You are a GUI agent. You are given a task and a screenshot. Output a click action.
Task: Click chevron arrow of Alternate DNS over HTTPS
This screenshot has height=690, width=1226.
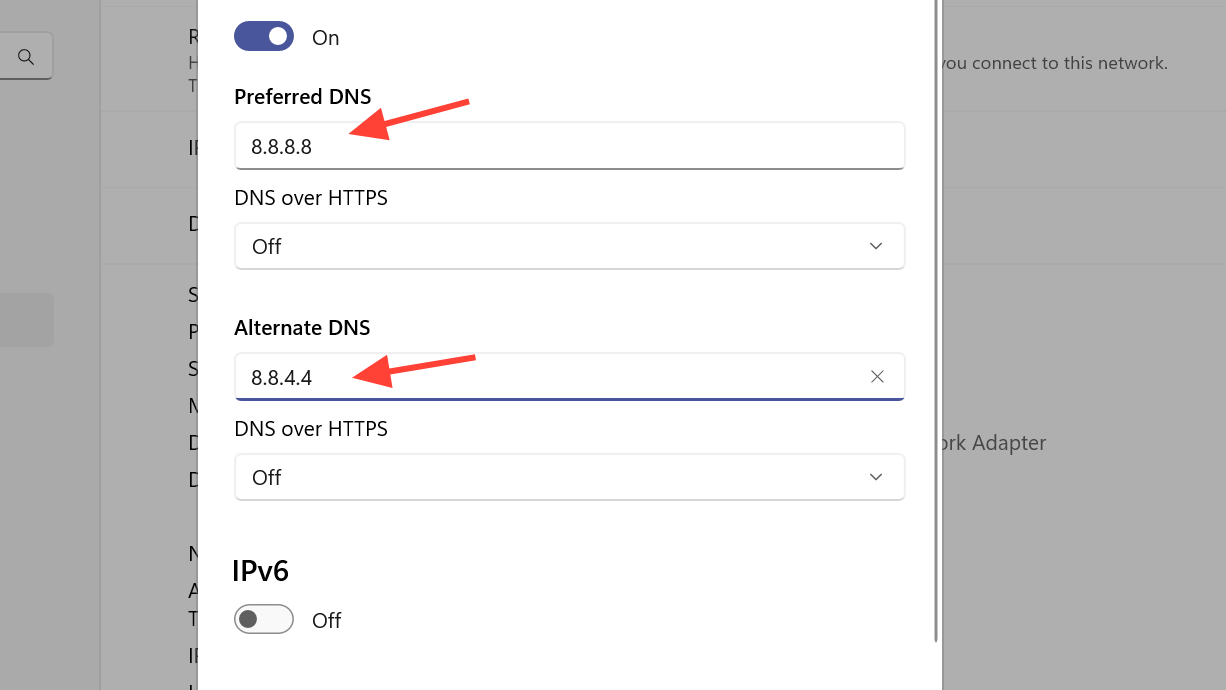876,477
